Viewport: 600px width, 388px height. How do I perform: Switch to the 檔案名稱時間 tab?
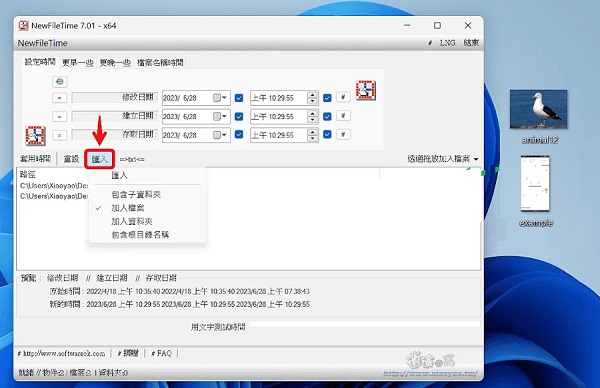point(160,63)
